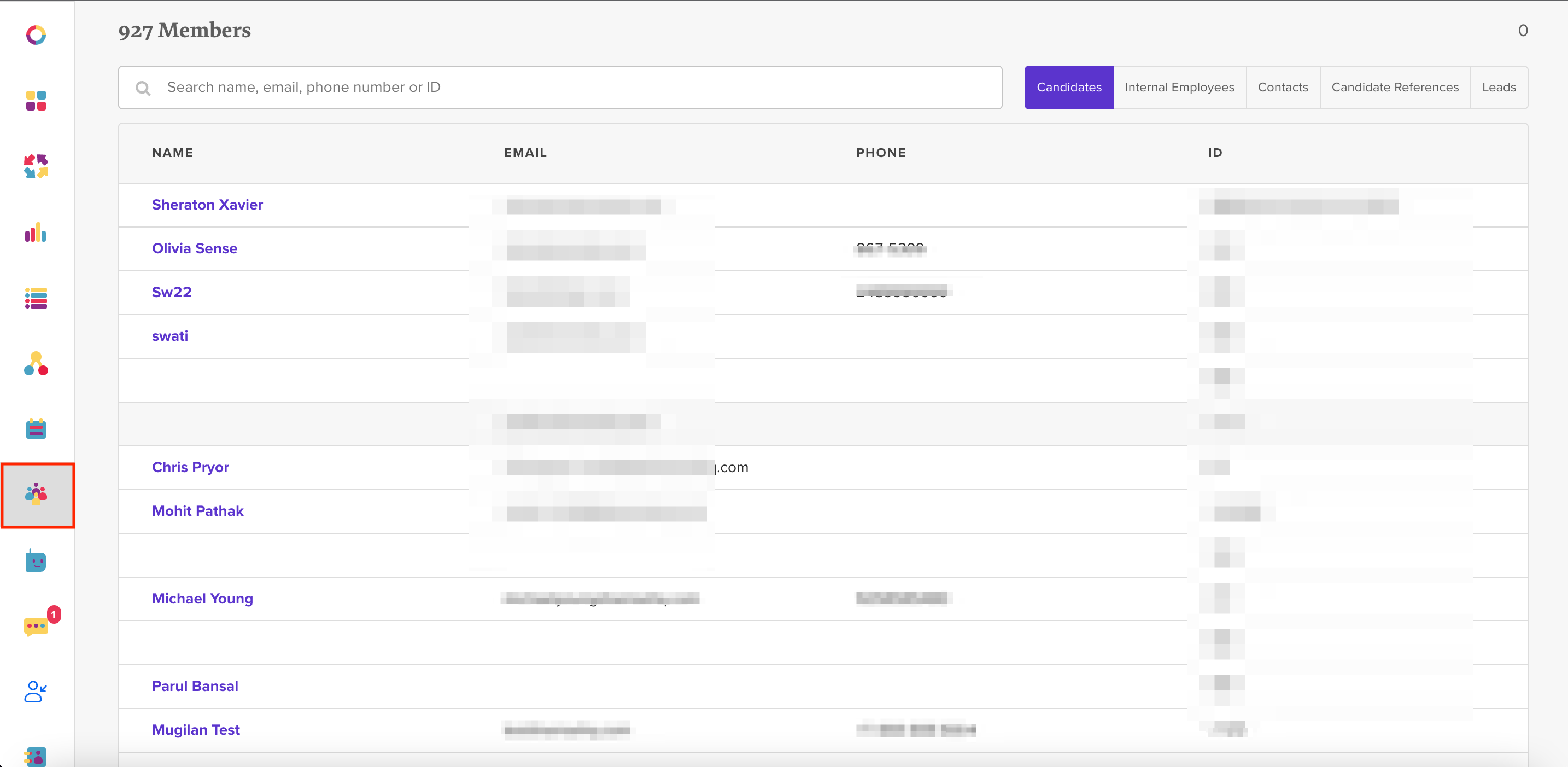Open the members people group icon
This screenshot has width=1568, height=767.
(x=37, y=494)
